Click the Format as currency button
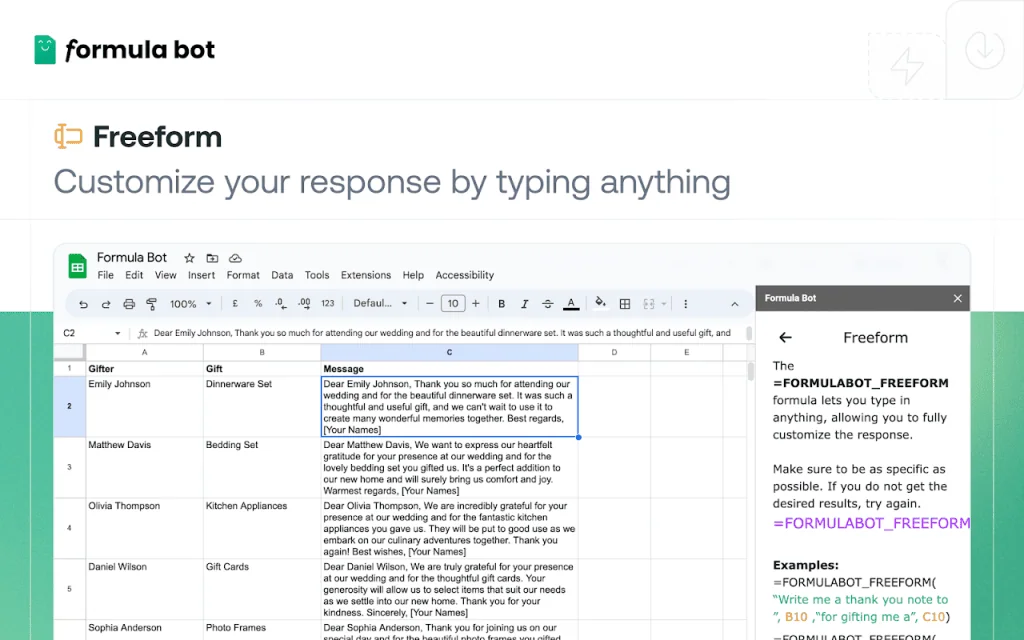 234,304
